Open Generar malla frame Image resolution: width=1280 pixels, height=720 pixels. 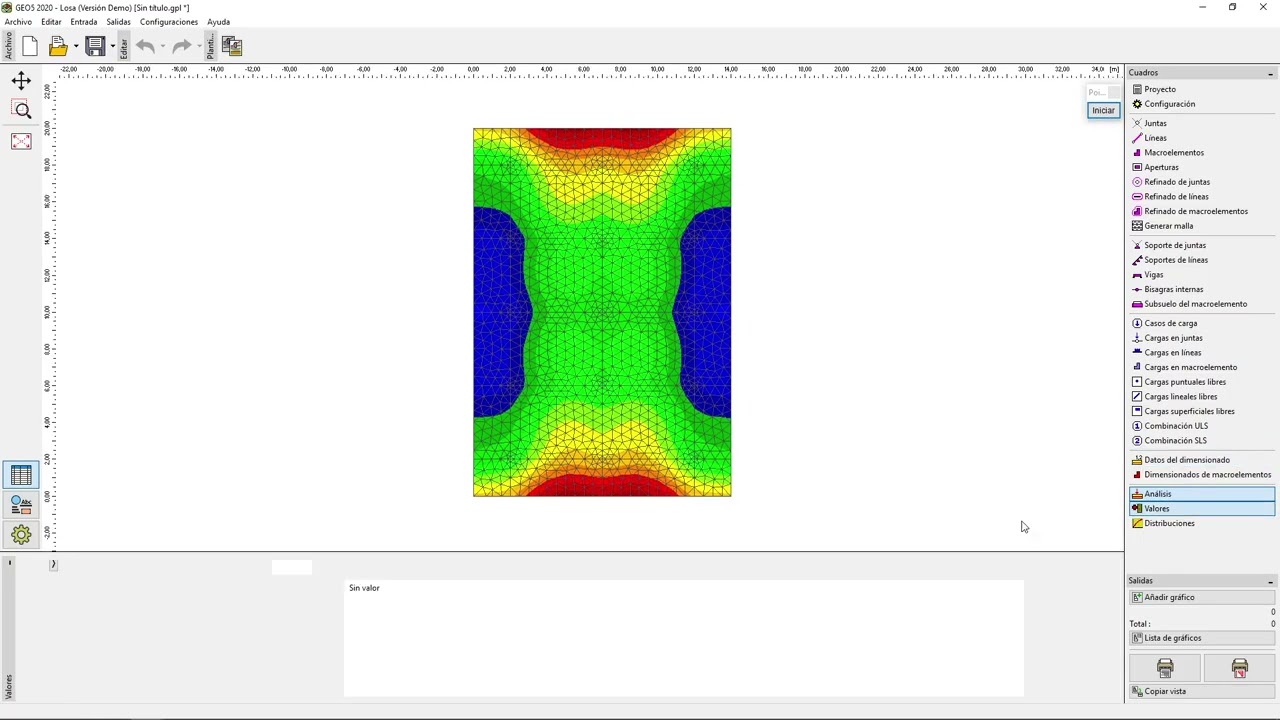[x=1202, y=226]
